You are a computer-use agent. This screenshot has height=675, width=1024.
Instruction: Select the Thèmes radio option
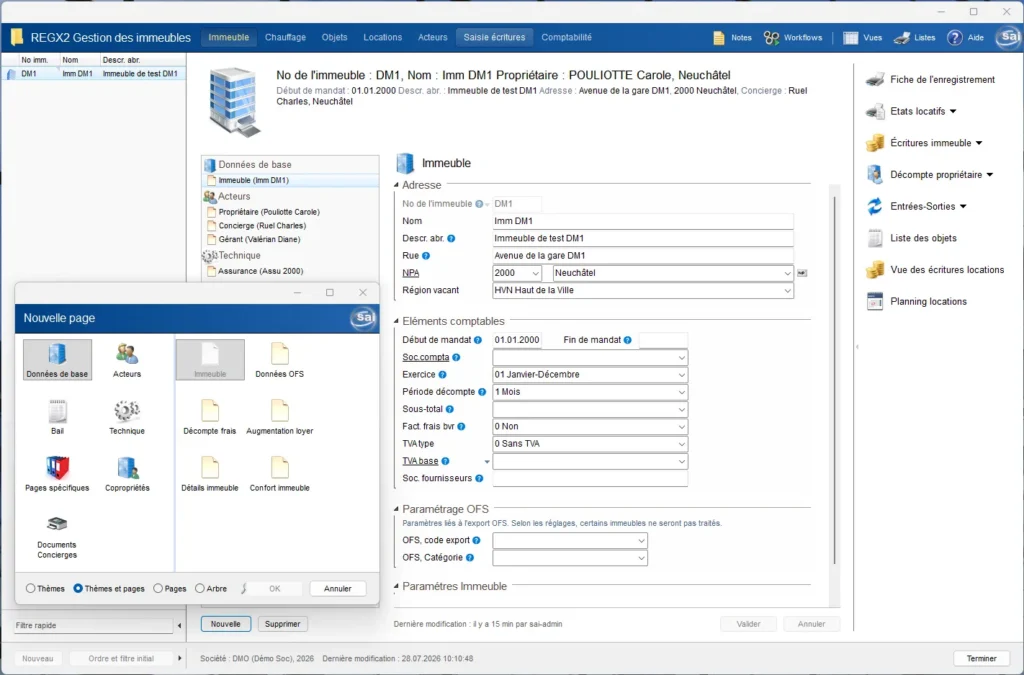(31, 588)
